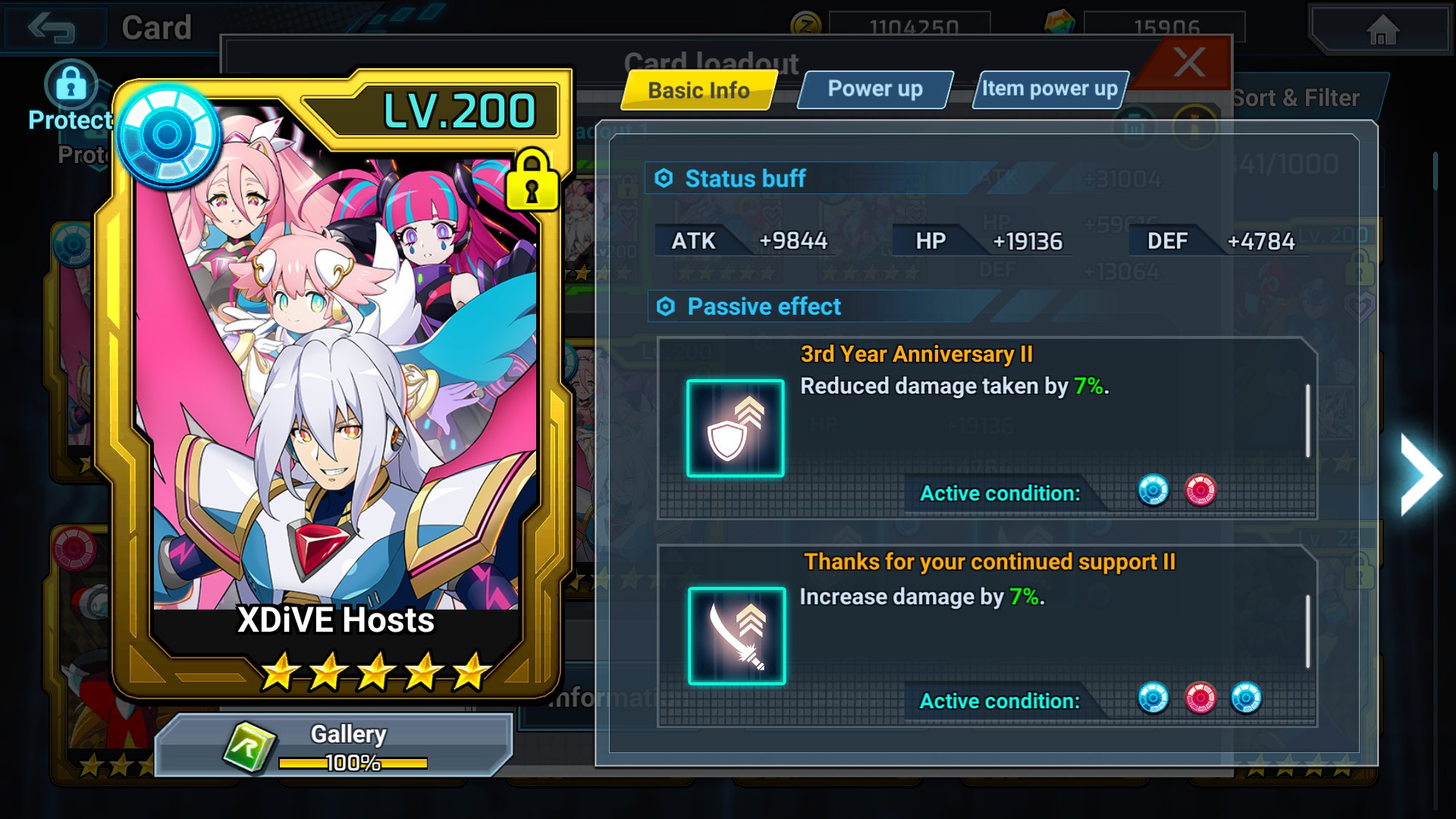The width and height of the screenshot is (1456, 819).
Task: Open Sort & Filter options
Action: [1295, 98]
